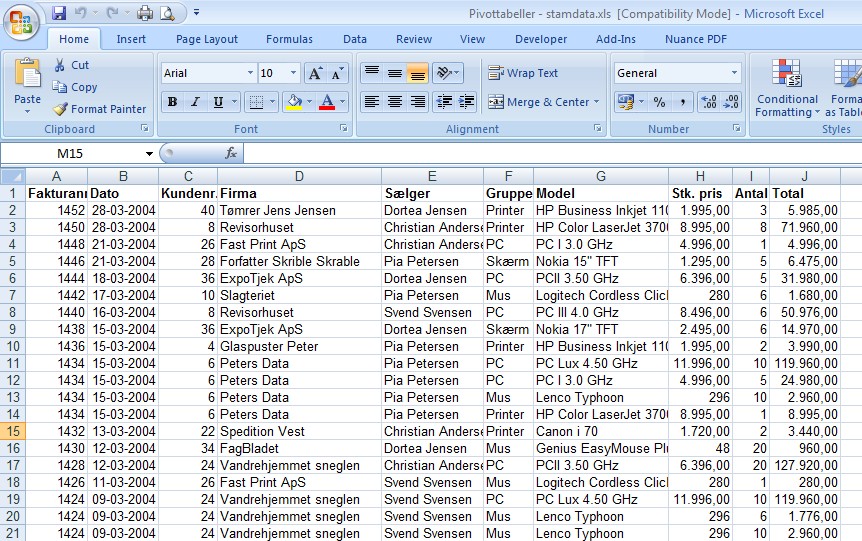The image size is (862, 541).
Task: Switch to the Formulas tab
Action: (289, 39)
